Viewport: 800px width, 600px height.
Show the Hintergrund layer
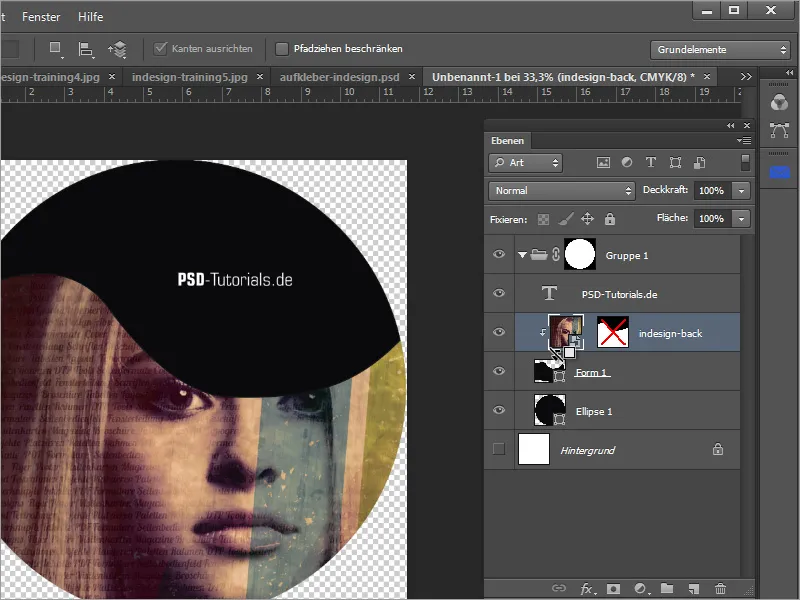[499, 449]
